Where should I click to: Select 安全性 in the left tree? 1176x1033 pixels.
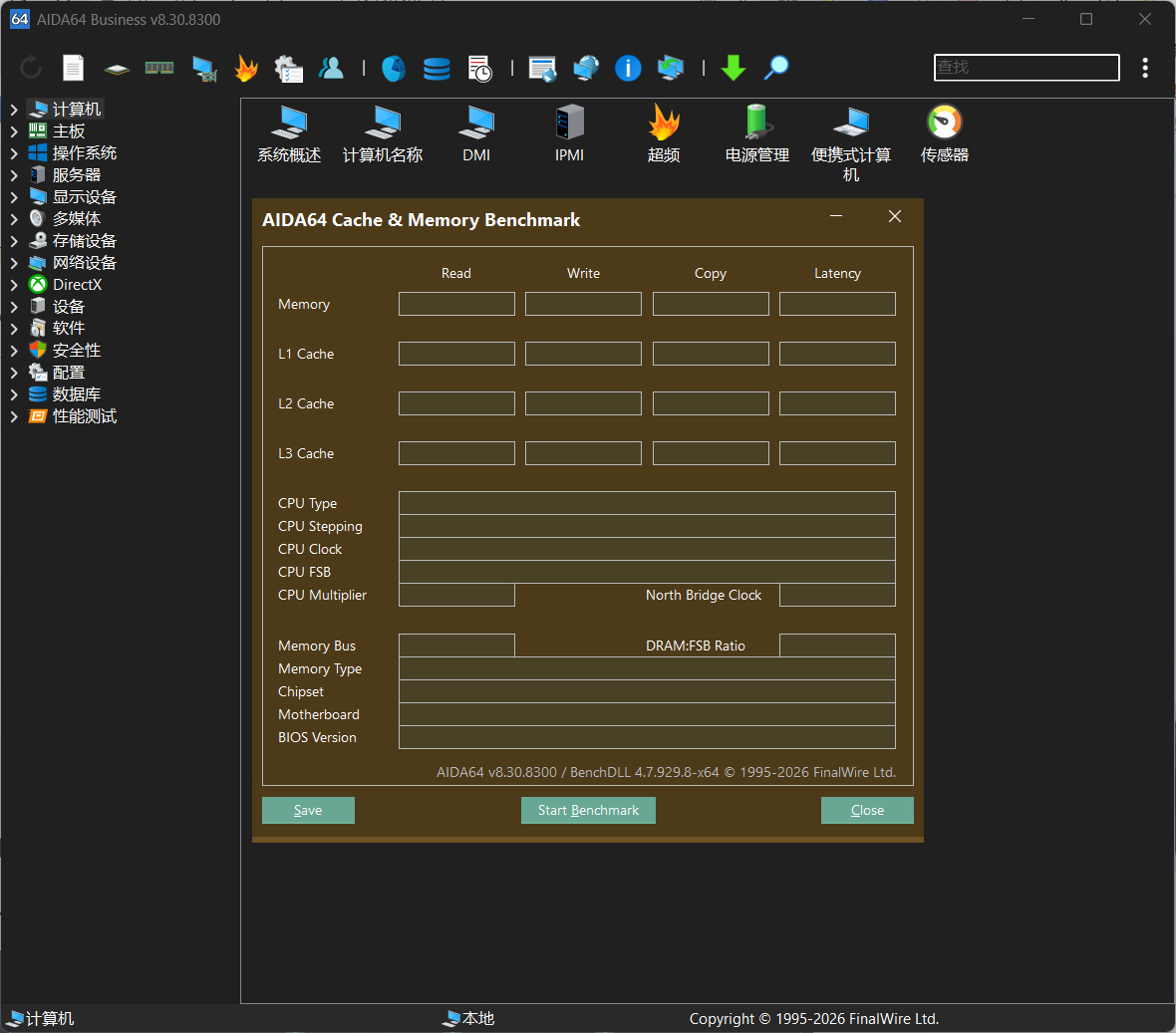77,350
